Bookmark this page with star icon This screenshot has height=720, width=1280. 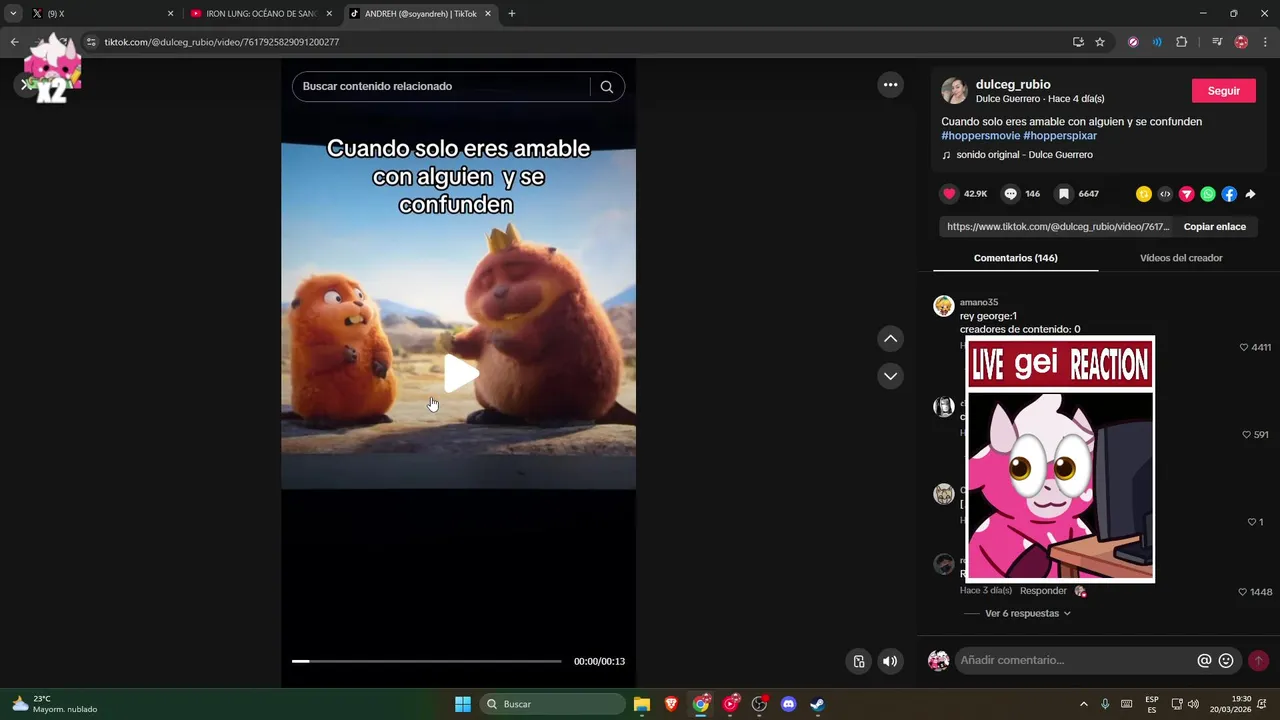coord(1100,42)
